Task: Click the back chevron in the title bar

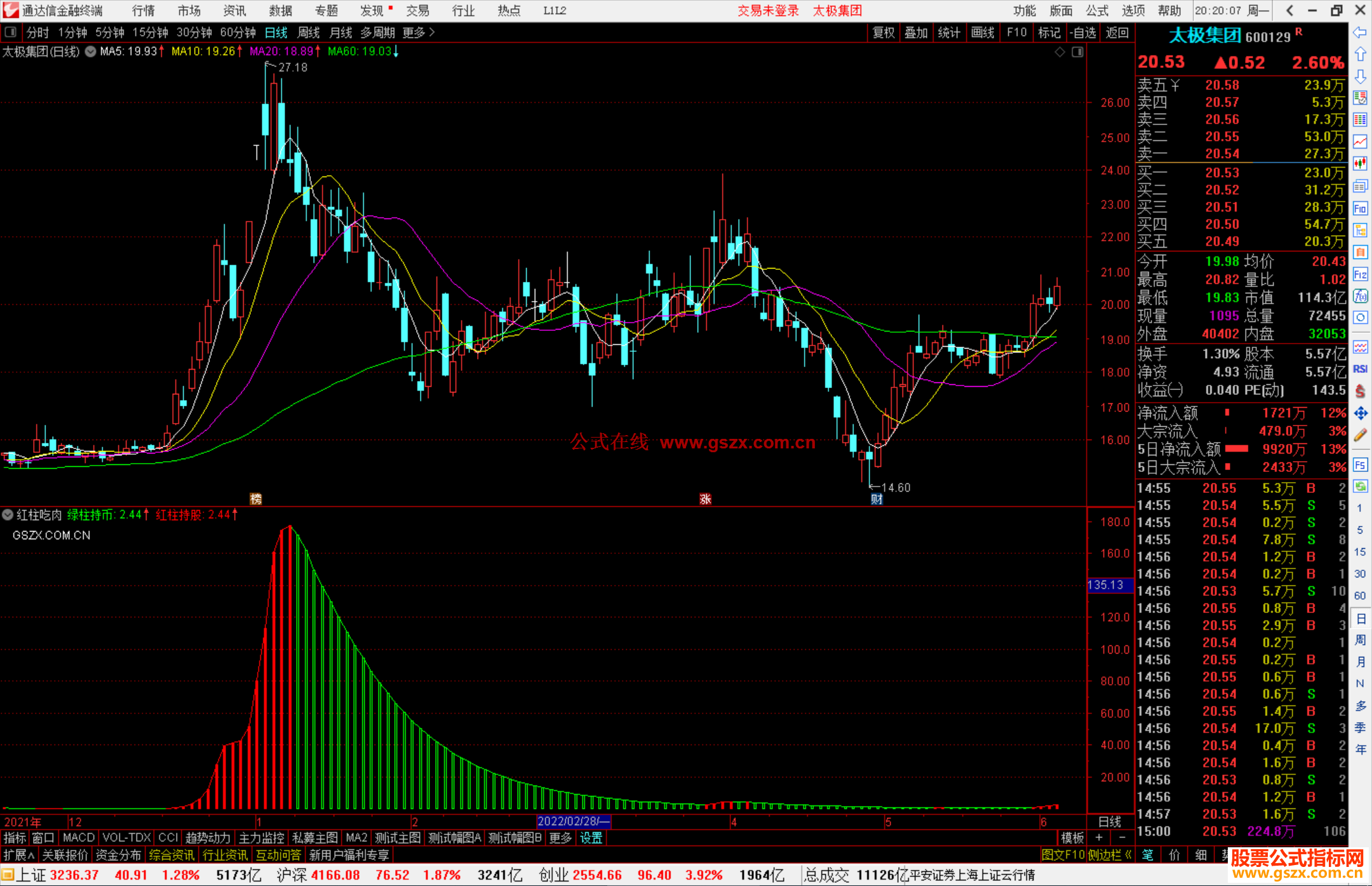Action: pos(1289,10)
